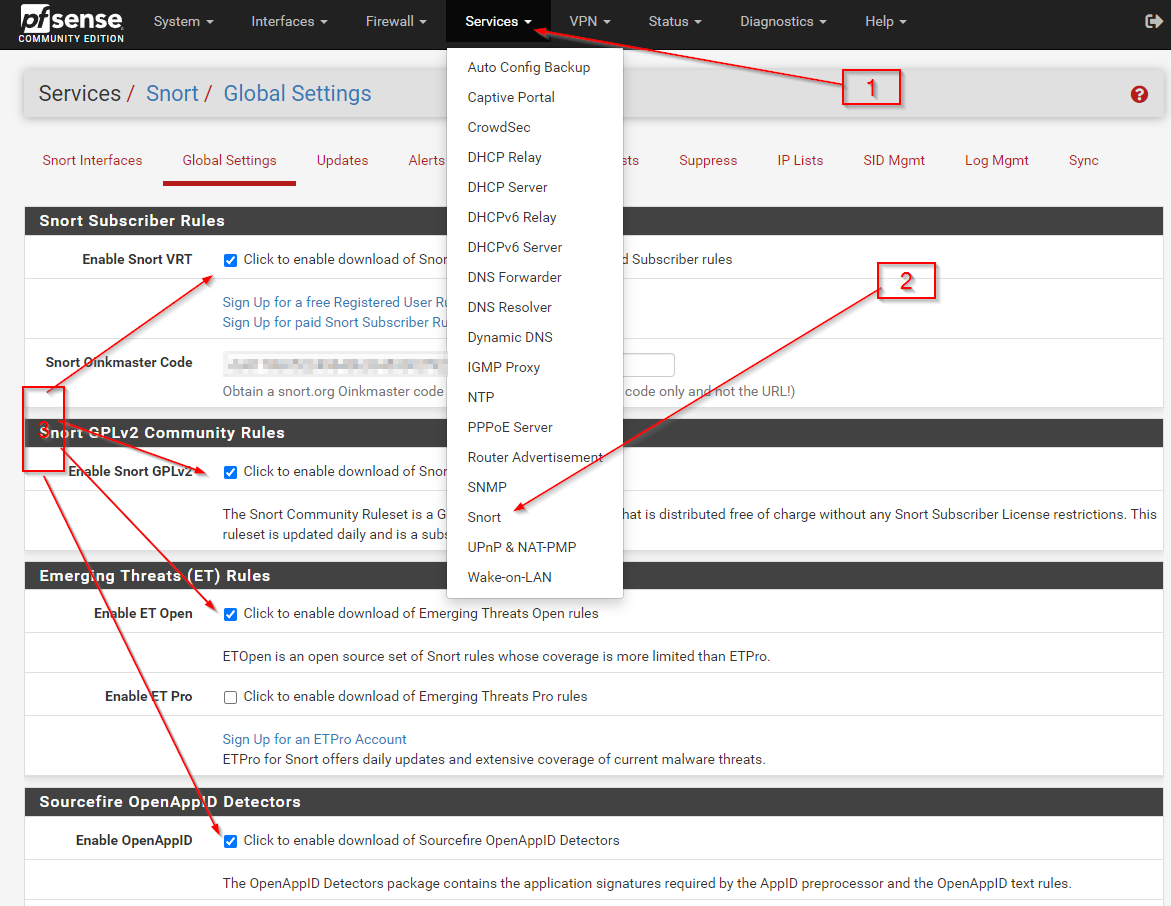Viewport: 1171px width, 906px height.
Task: Expand the Diagnostics dropdown menu
Action: tap(783, 22)
